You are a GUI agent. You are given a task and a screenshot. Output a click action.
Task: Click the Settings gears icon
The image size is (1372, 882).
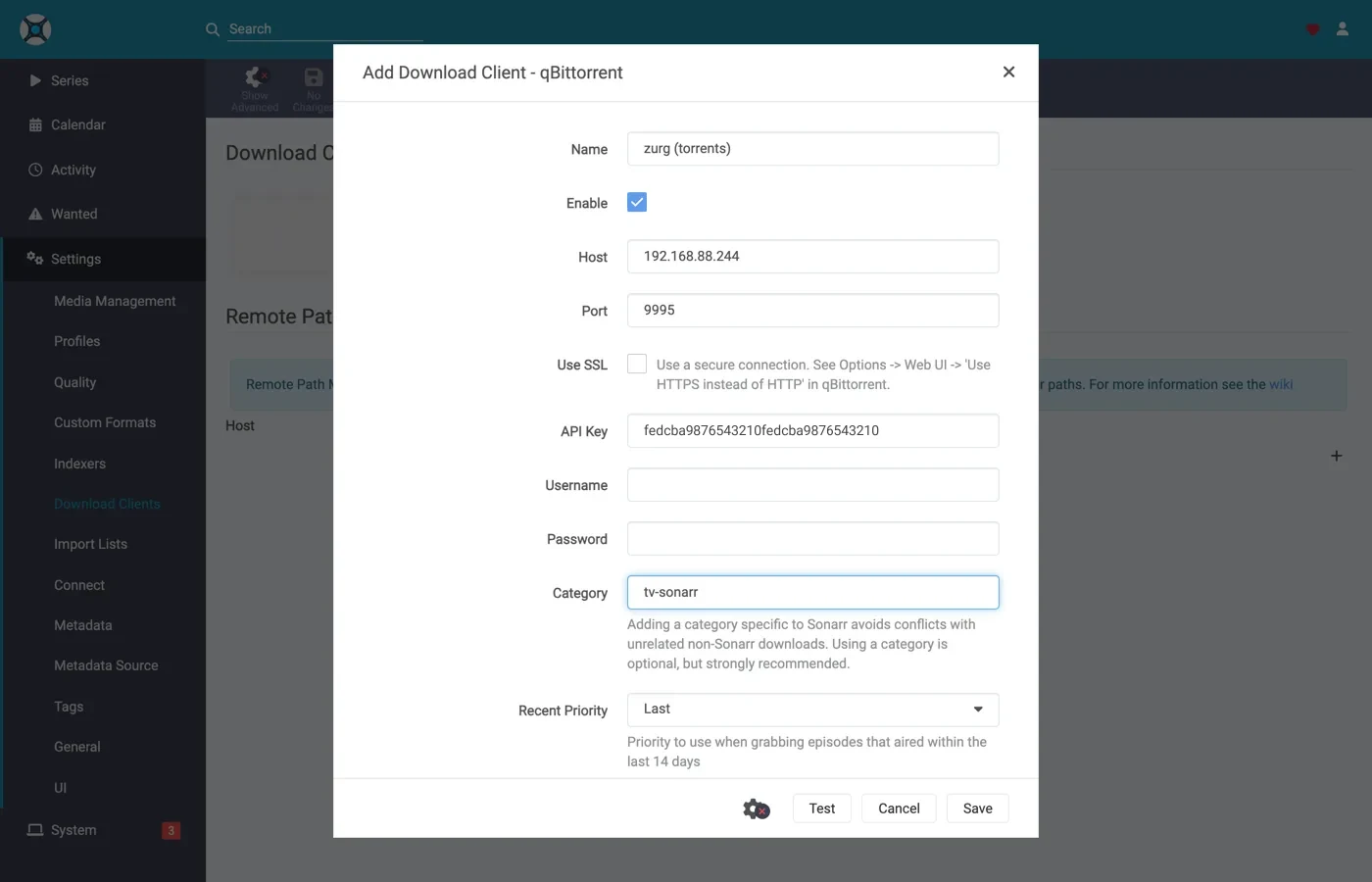[x=35, y=259]
